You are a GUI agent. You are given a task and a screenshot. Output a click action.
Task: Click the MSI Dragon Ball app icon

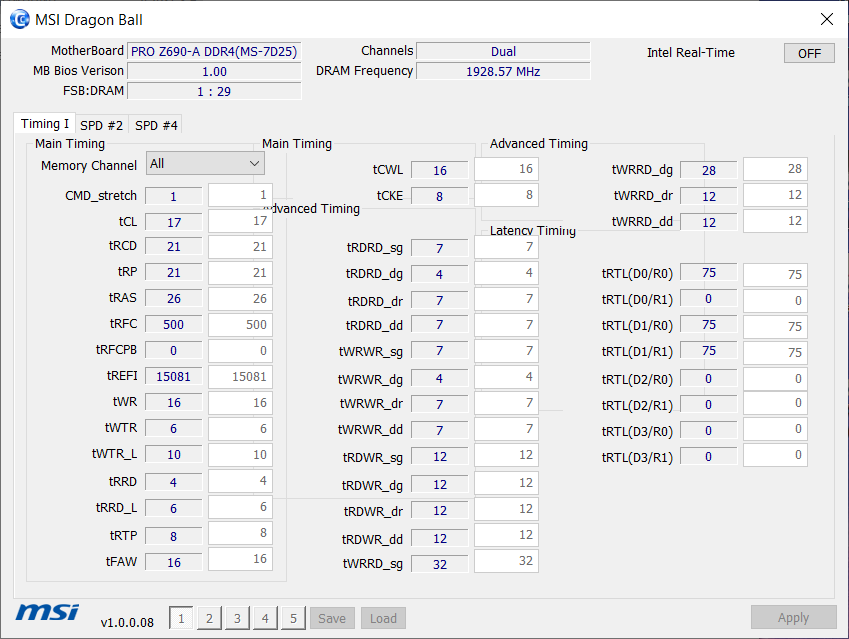20,19
